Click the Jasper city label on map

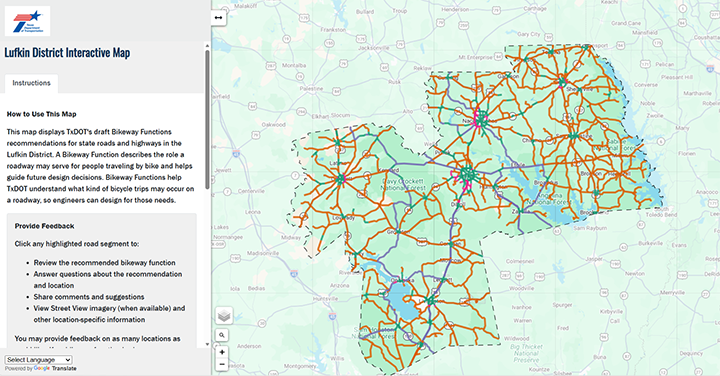594,259
